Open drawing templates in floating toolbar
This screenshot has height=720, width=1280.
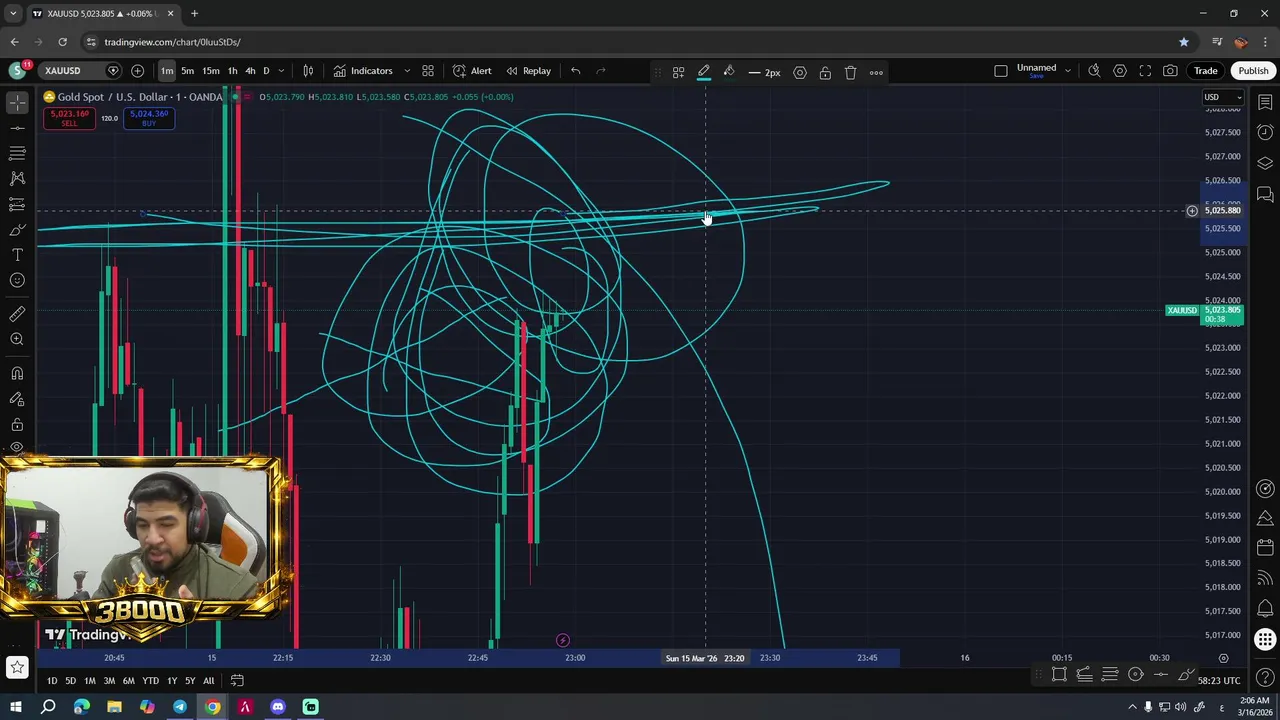coord(678,72)
